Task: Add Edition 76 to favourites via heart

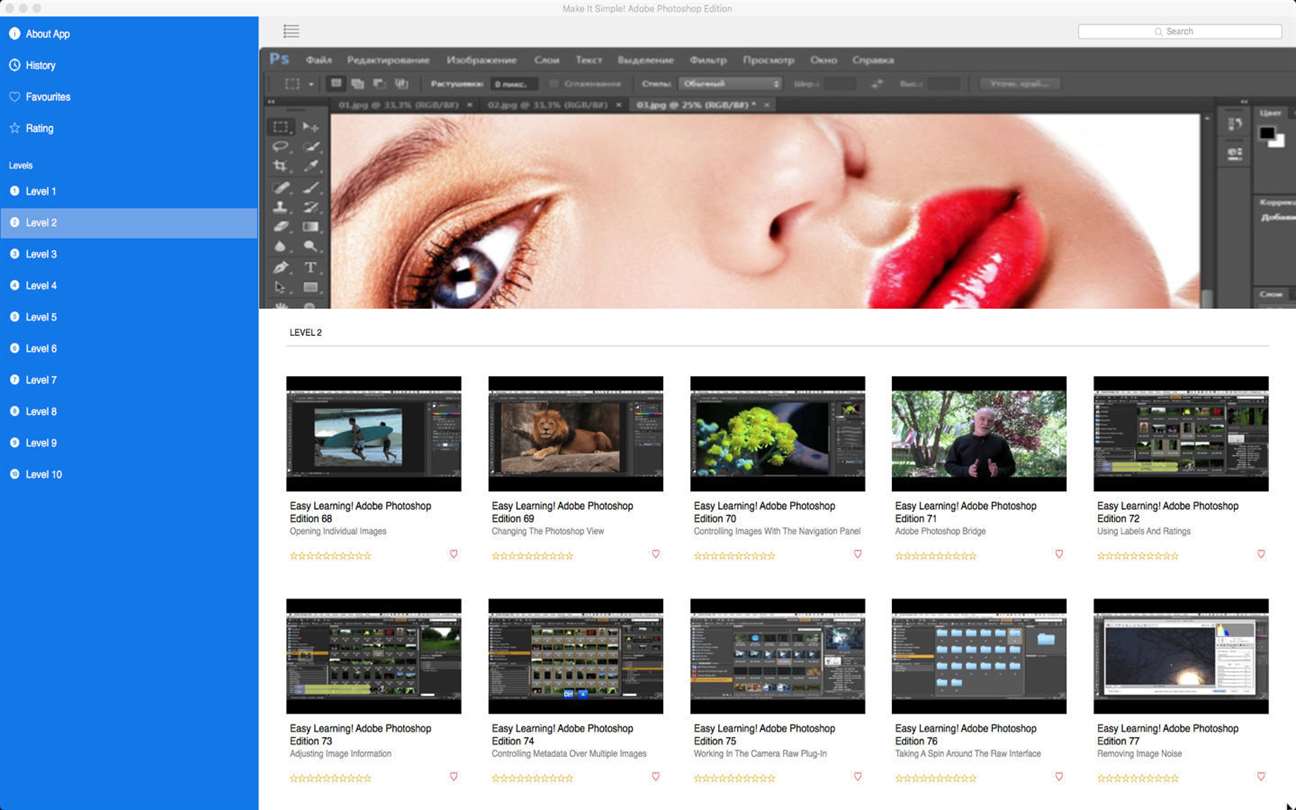Action: click(x=1059, y=776)
